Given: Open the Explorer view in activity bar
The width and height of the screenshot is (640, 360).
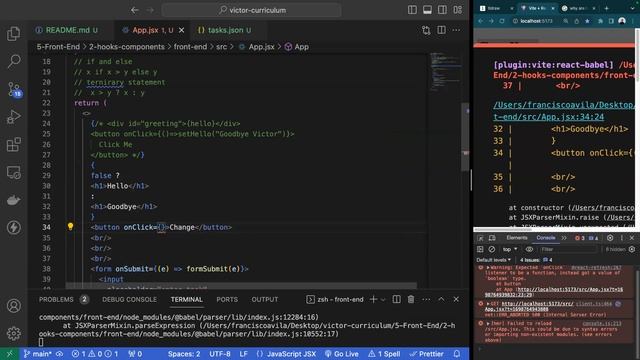Looking at the screenshot, I should (13, 34).
